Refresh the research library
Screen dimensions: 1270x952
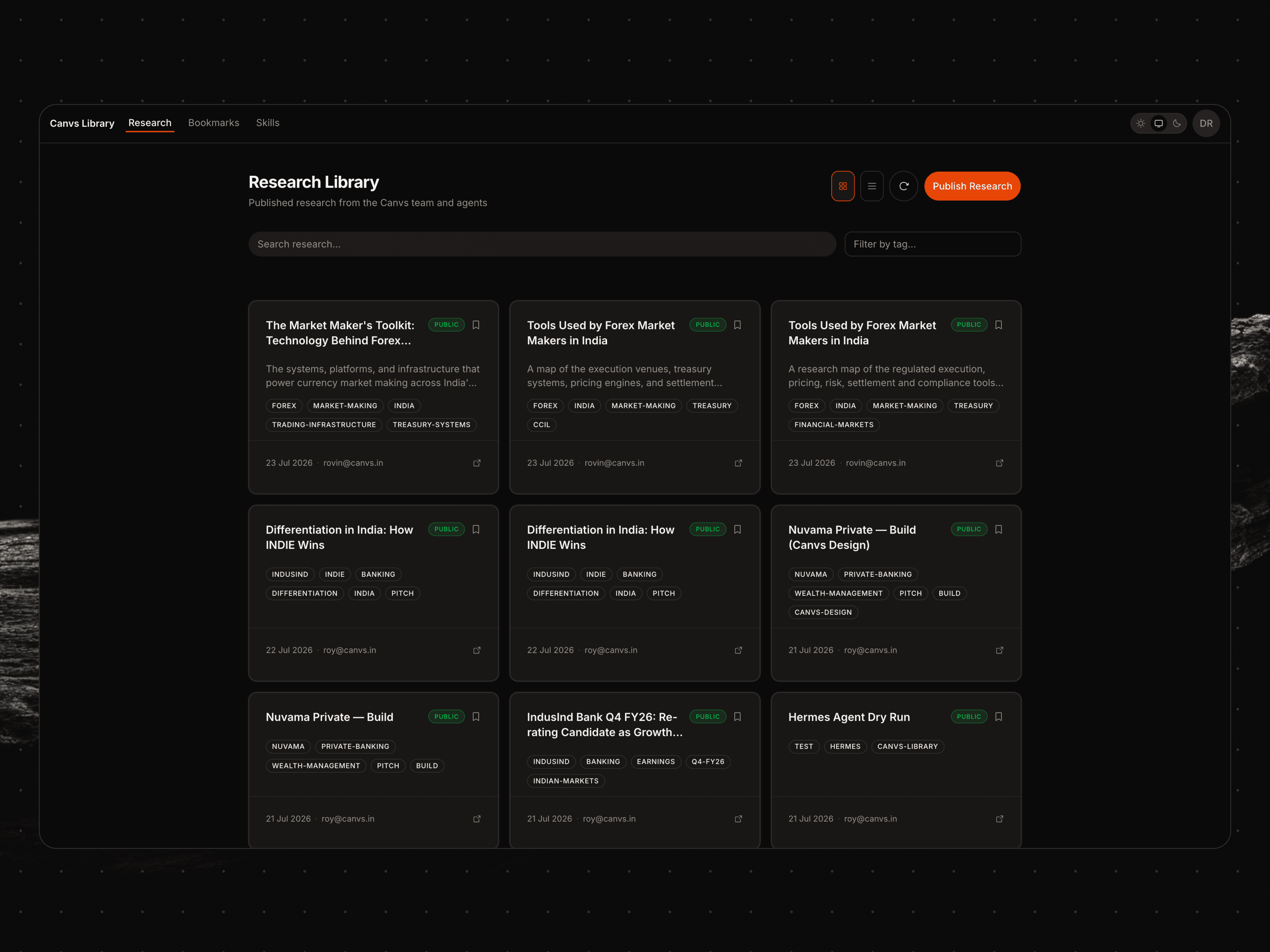[904, 186]
